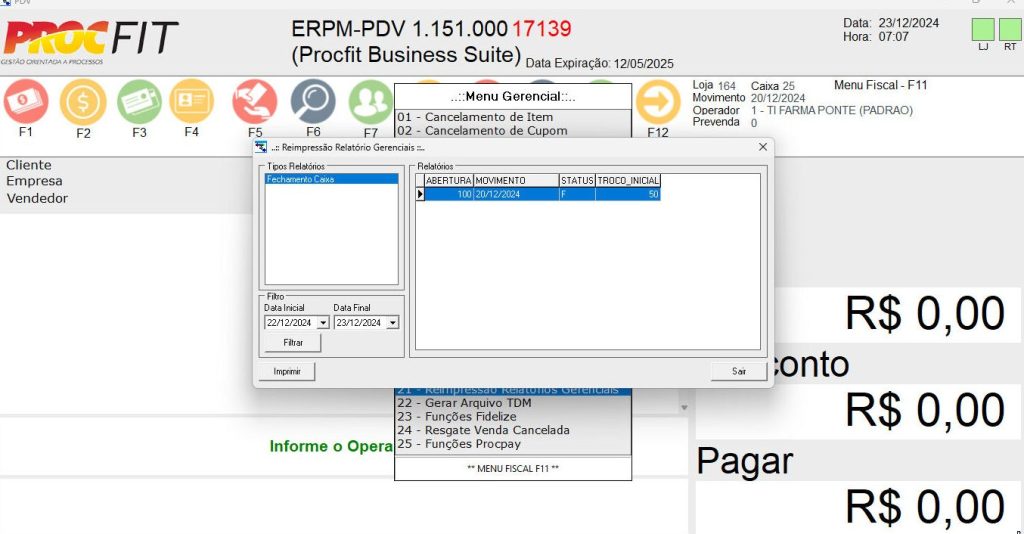This screenshot has width=1024, height=534.
Task: Click the status cell showing F
Action: click(x=577, y=194)
